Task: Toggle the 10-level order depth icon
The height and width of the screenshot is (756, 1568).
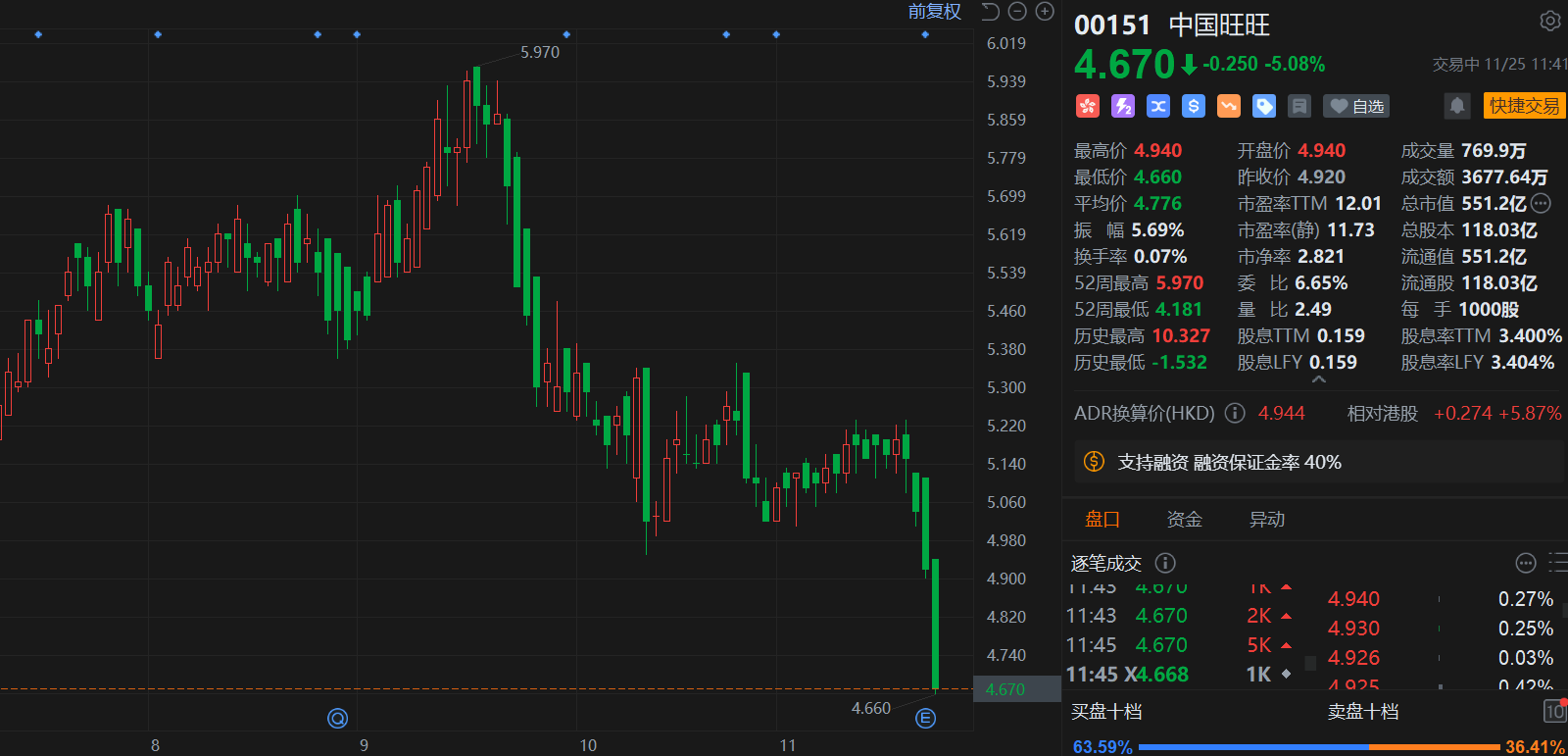Action: pos(1554,711)
